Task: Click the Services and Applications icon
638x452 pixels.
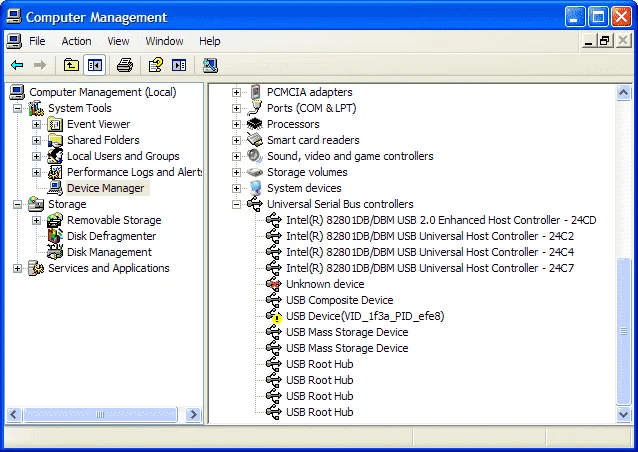Action: click(36, 268)
